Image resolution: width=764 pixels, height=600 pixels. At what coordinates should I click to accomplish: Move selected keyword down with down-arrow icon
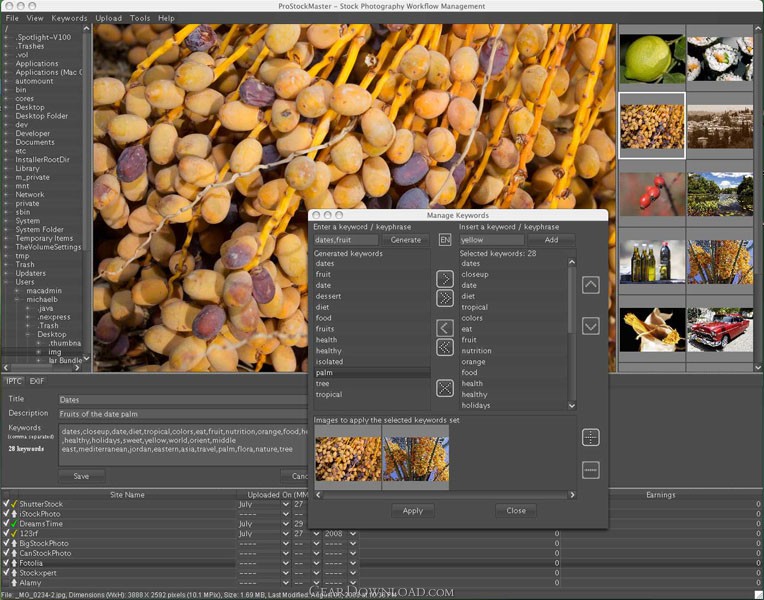tap(590, 325)
